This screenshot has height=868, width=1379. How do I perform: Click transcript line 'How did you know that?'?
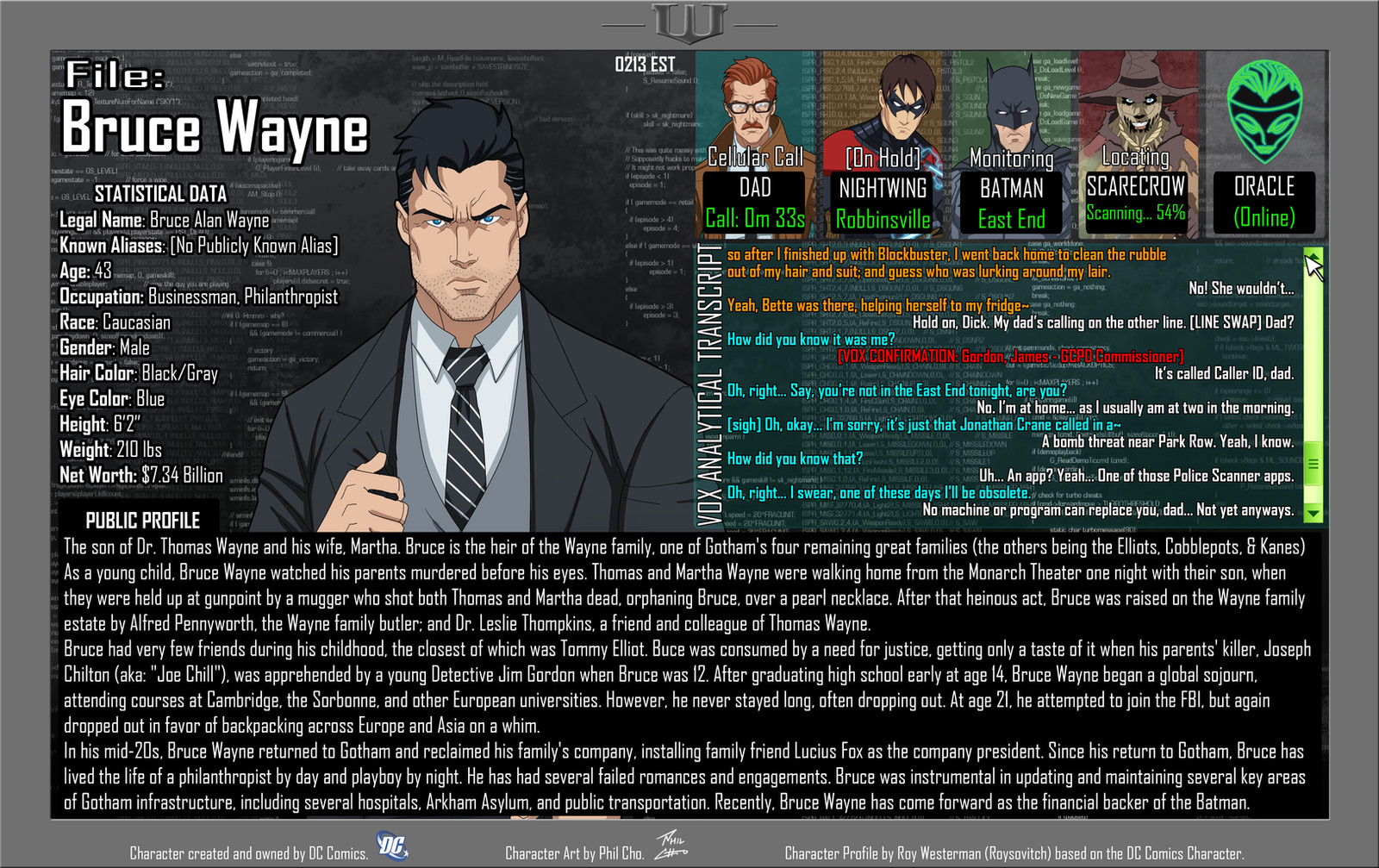click(795, 459)
